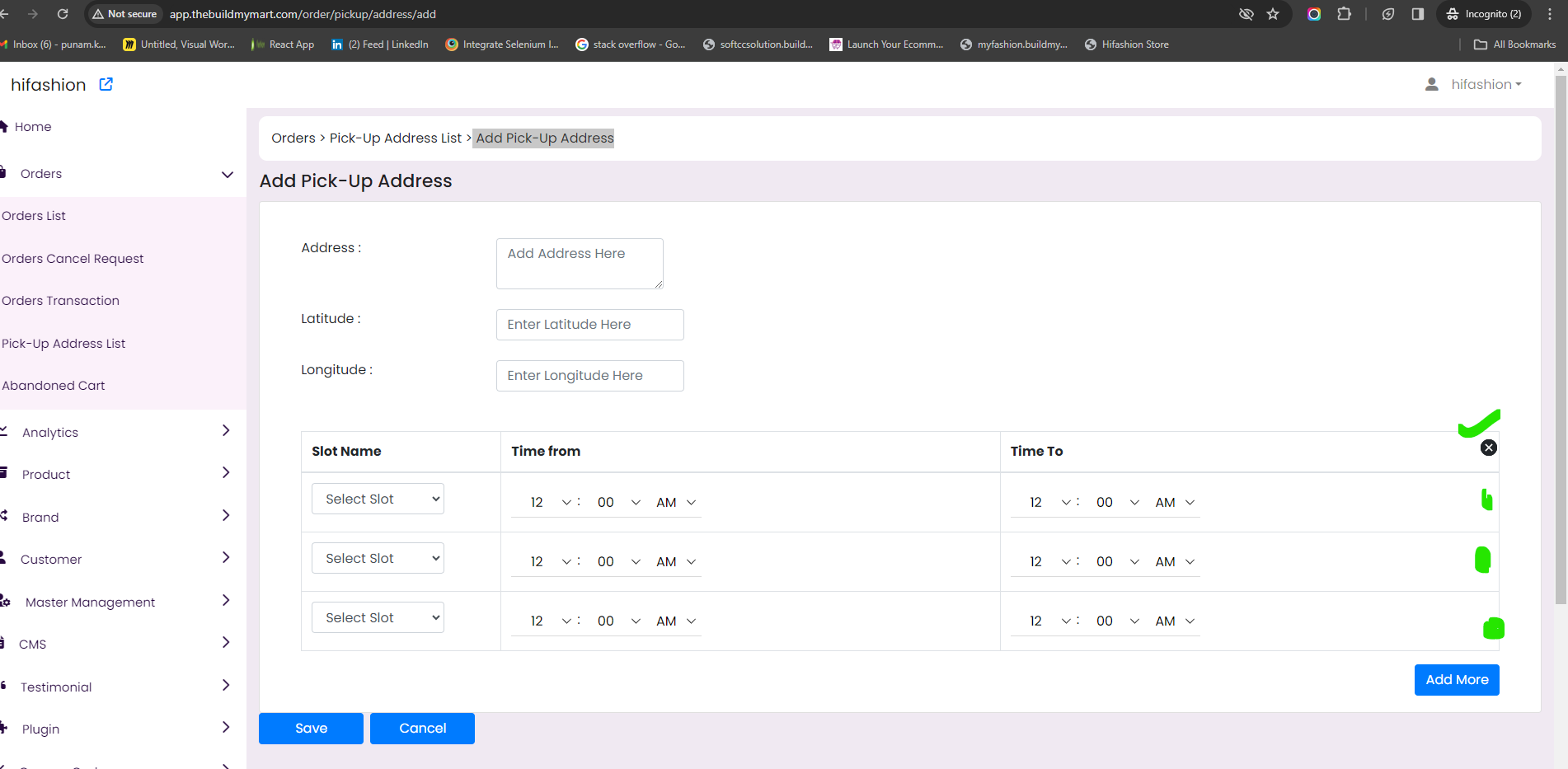This screenshot has width=1568, height=769.
Task: Open third row Time To hour dropdown
Action: tap(1049, 621)
